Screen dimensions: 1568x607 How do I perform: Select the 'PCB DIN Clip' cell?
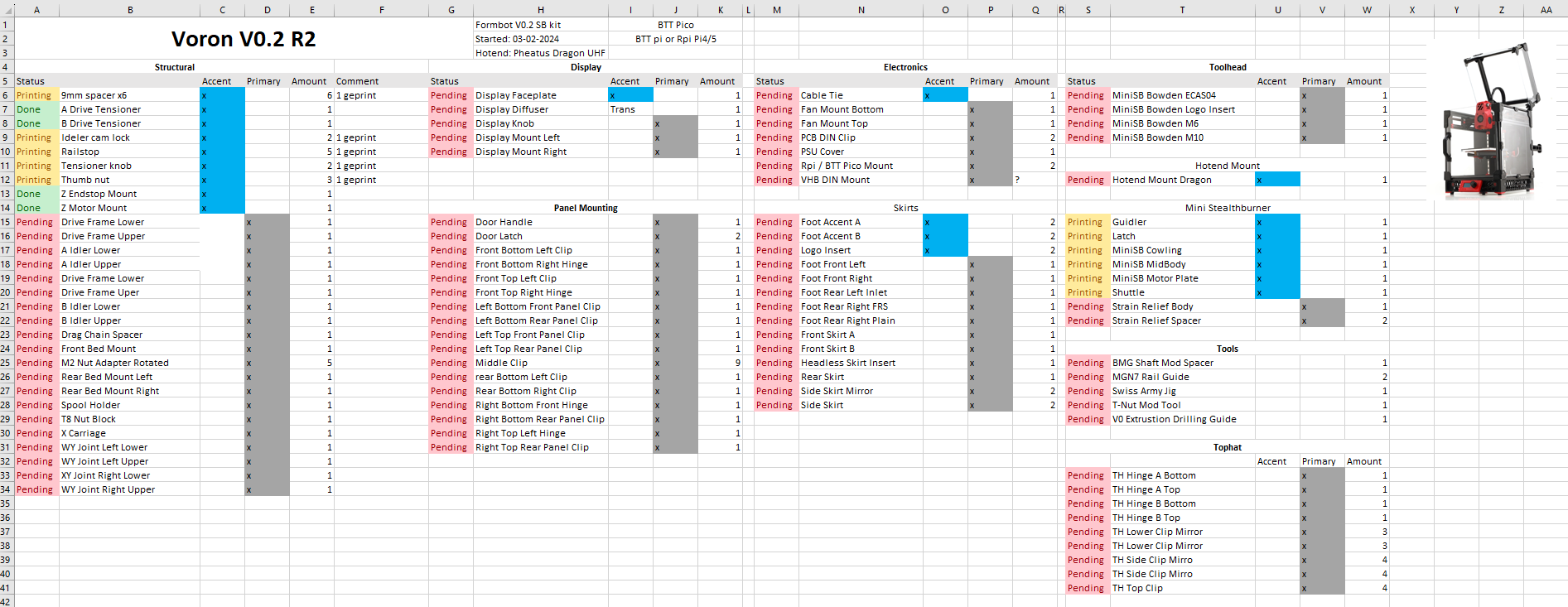(x=861, y=137)
